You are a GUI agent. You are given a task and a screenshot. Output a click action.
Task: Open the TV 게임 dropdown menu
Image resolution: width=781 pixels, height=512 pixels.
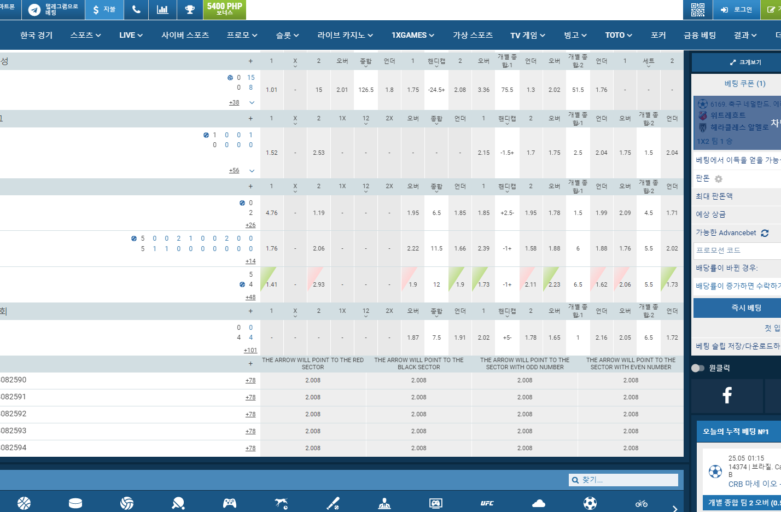point(528,35)
